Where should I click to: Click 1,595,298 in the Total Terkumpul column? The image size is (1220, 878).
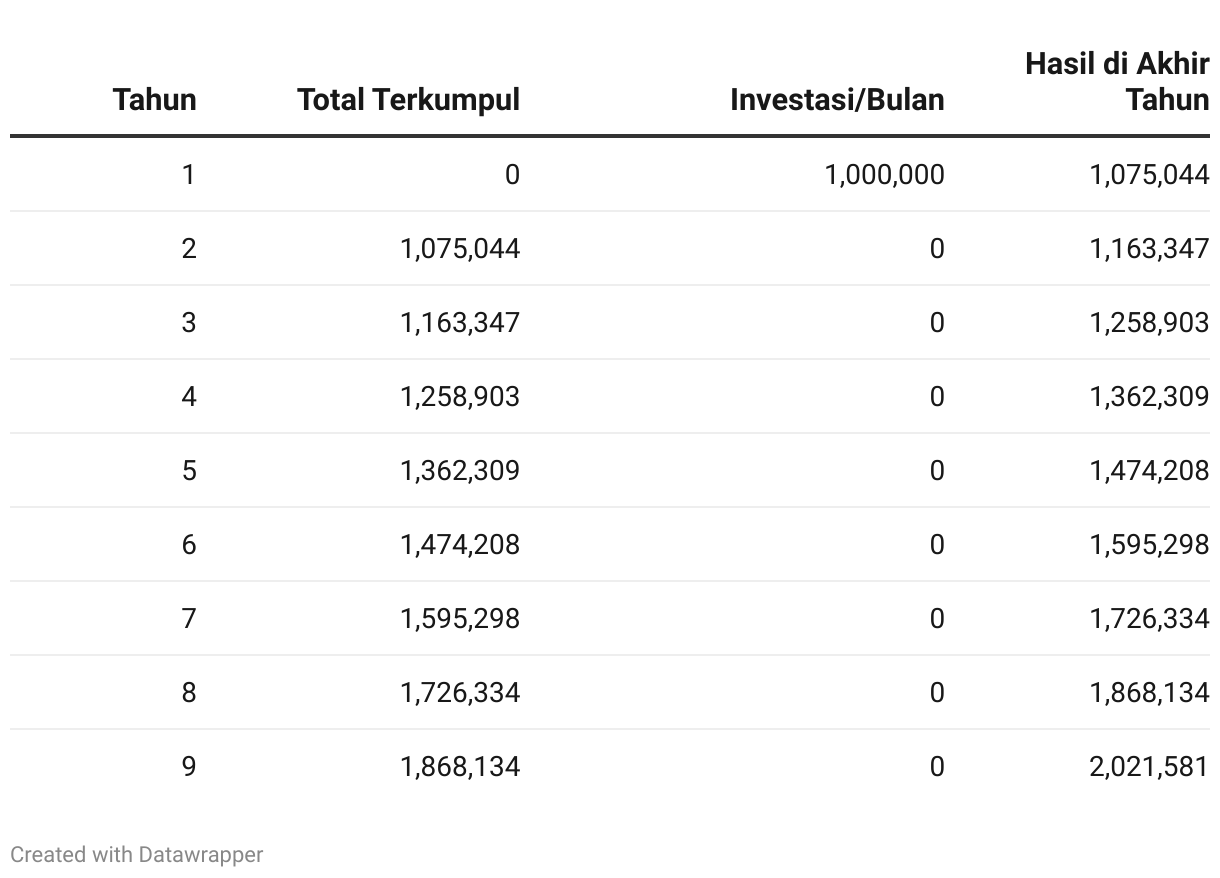[x=459, y=619]
